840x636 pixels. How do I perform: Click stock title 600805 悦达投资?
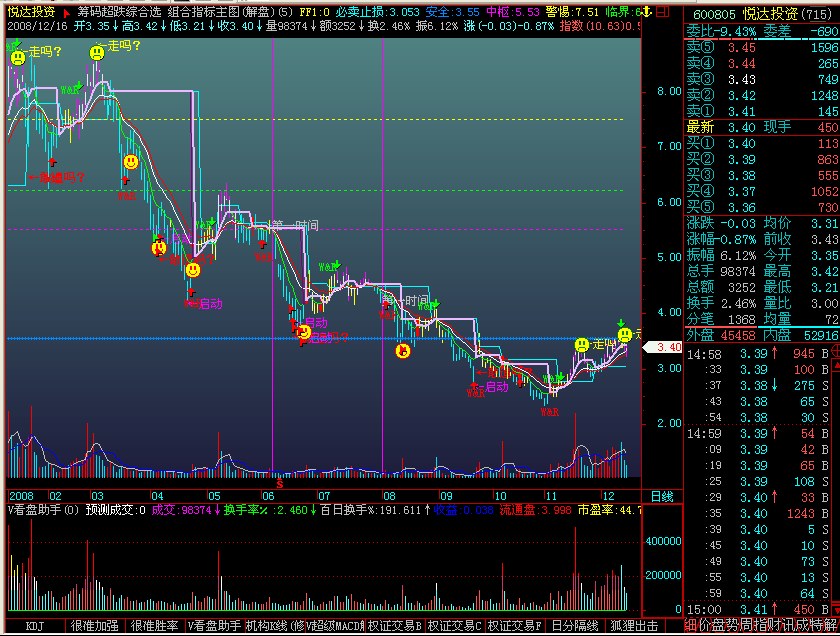tap(762, 14)
